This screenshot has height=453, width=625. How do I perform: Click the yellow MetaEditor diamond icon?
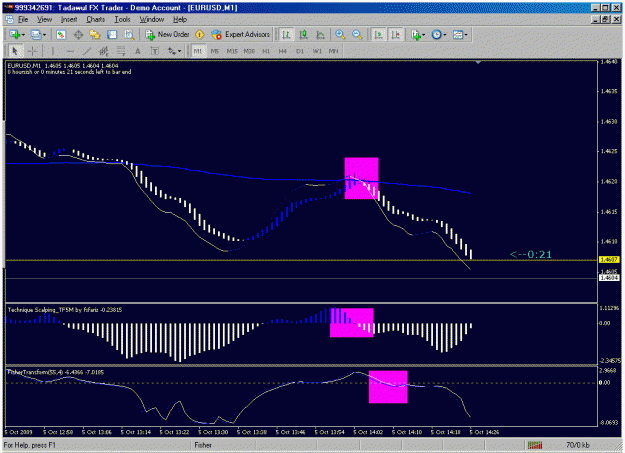point(199,35)
